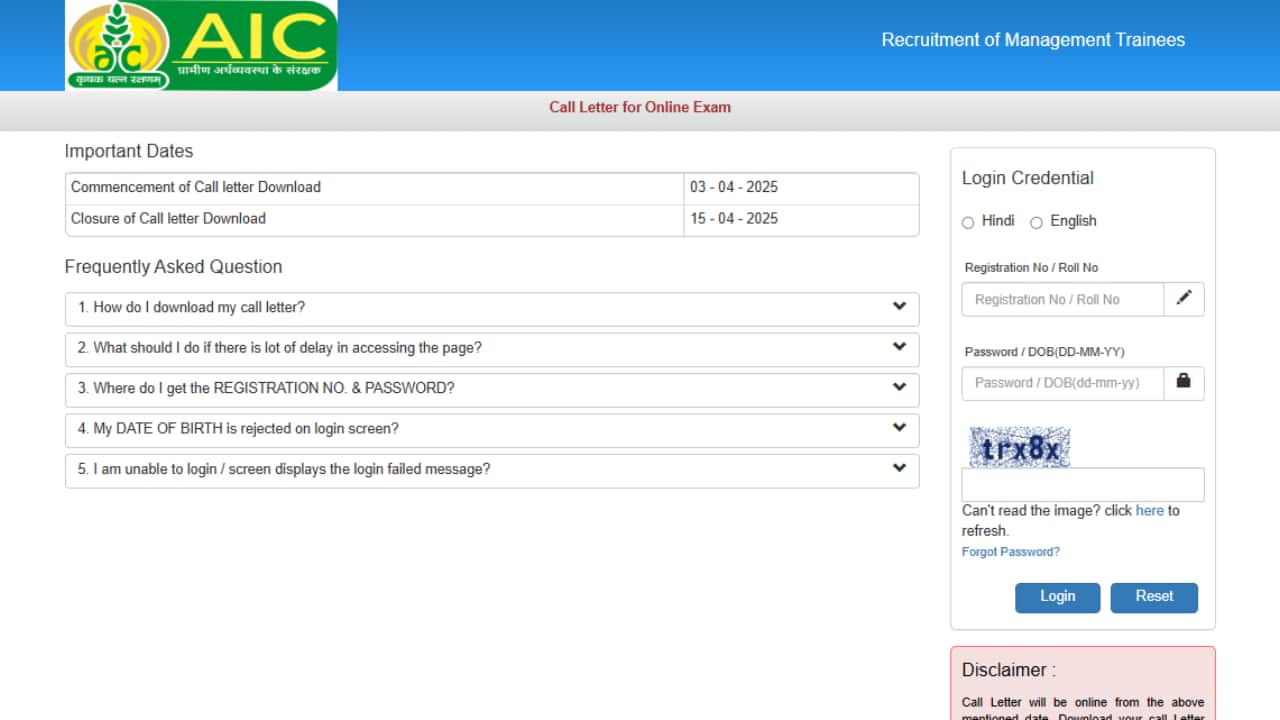Click the AIC logo
The image size is (1280, 720).
tap(200, 45)
